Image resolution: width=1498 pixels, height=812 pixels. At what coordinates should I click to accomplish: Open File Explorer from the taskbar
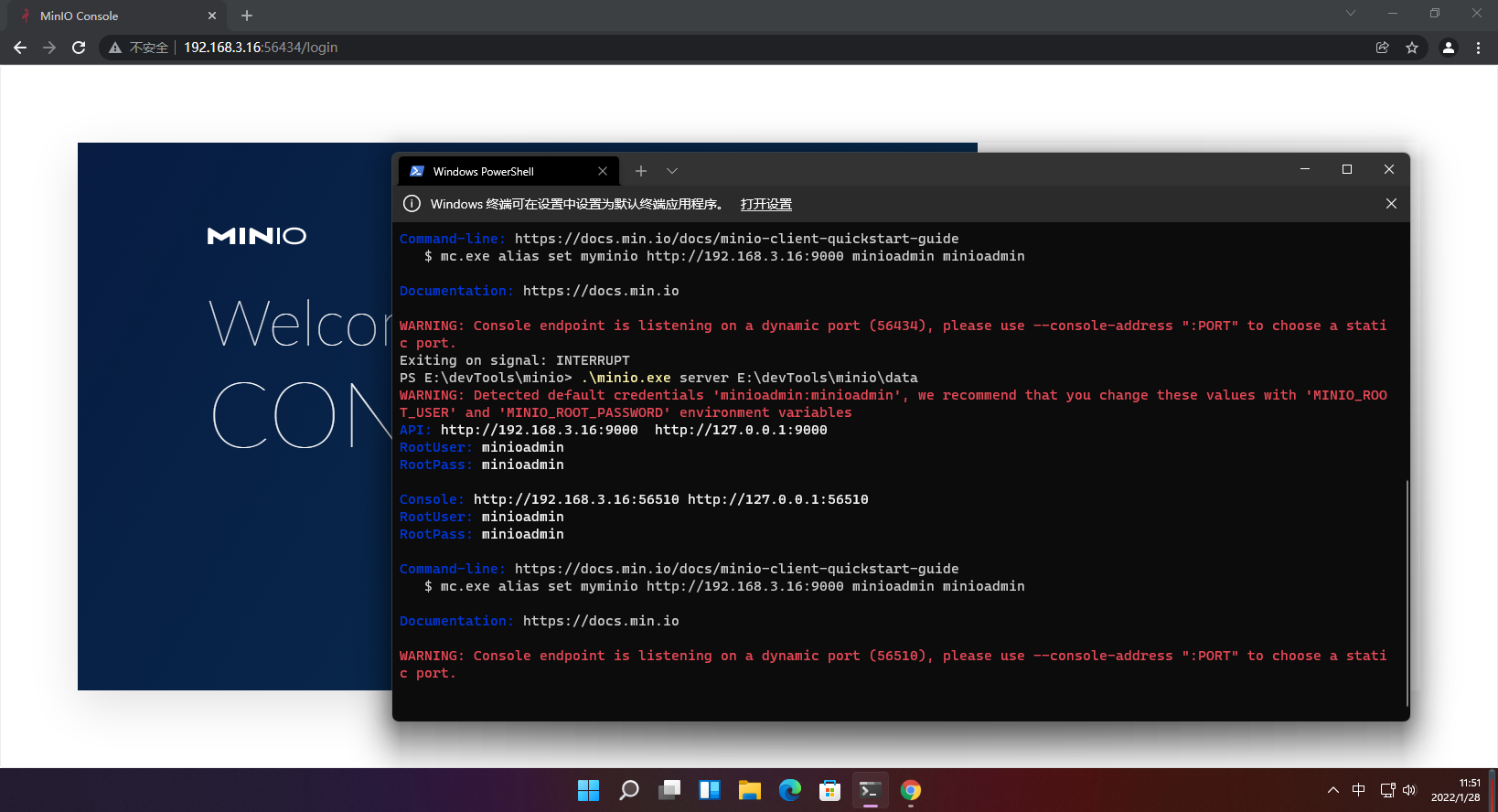pyautogui.click(x=750, y=790)
